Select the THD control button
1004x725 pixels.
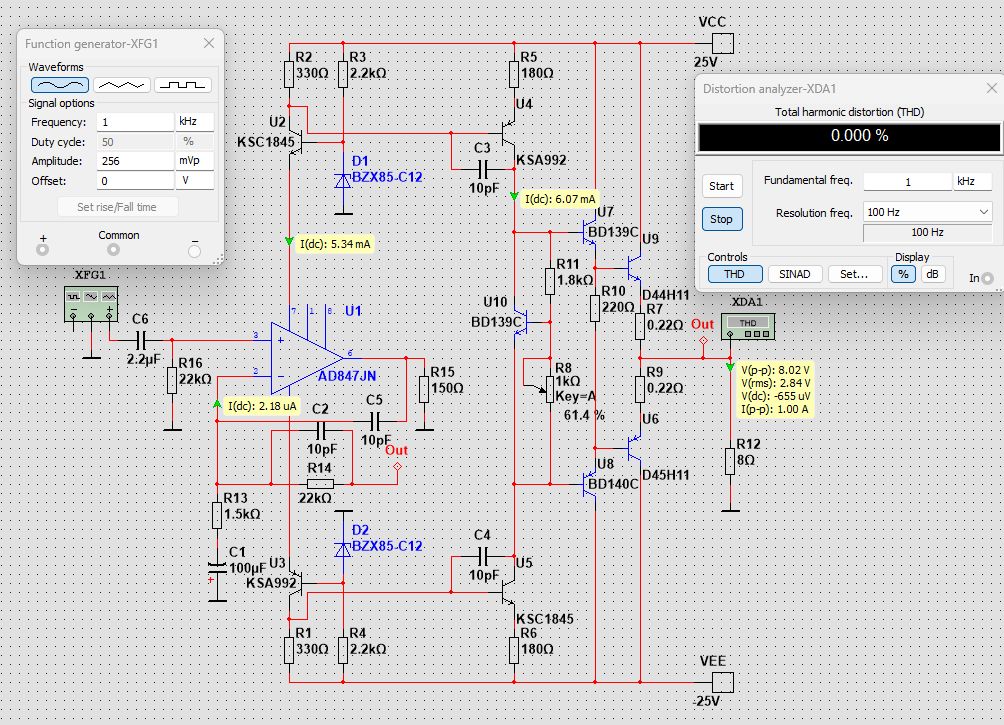[x=734, y=274]
